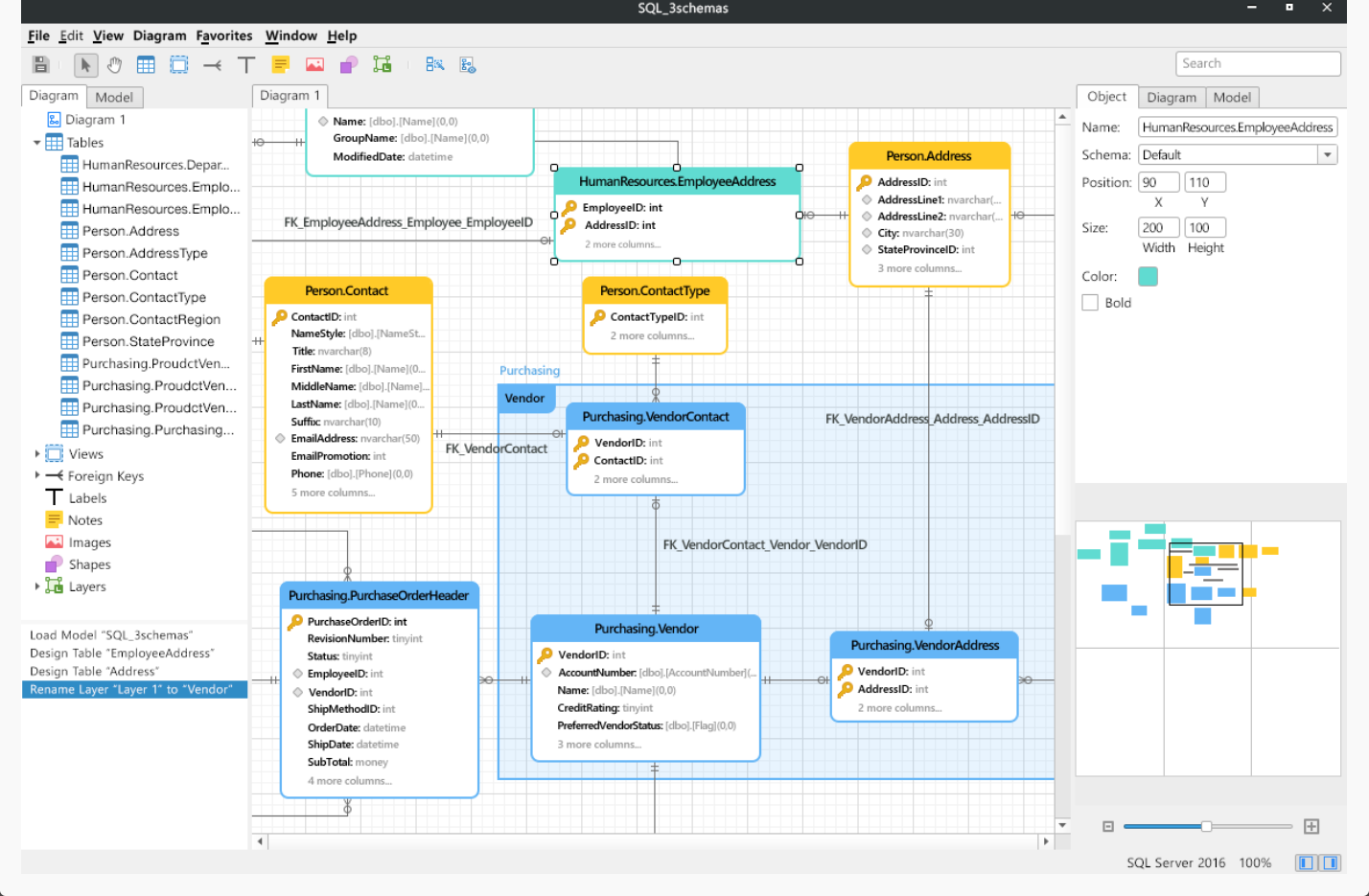Expand the Foreign Keys tree node

[x=37, y=475]
